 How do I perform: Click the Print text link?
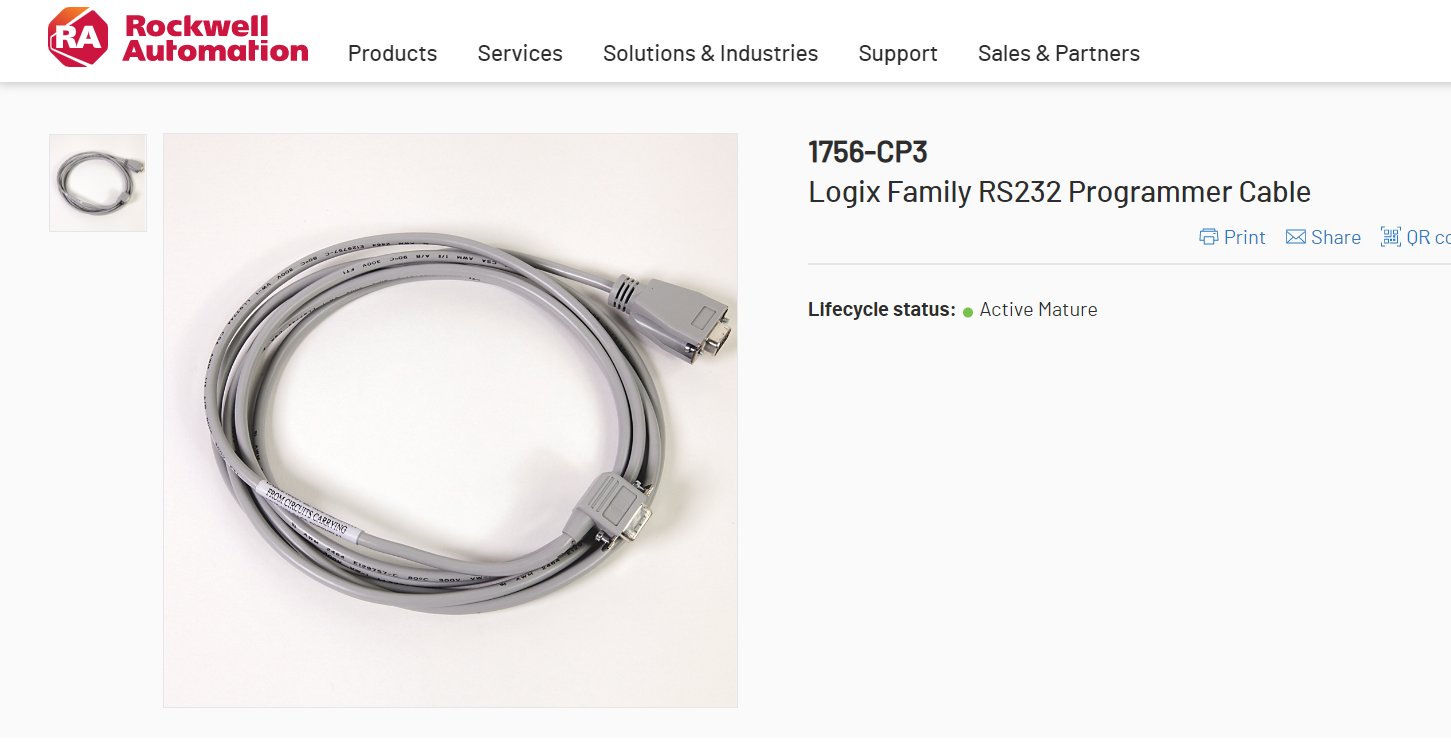[x=1245, y=237]
